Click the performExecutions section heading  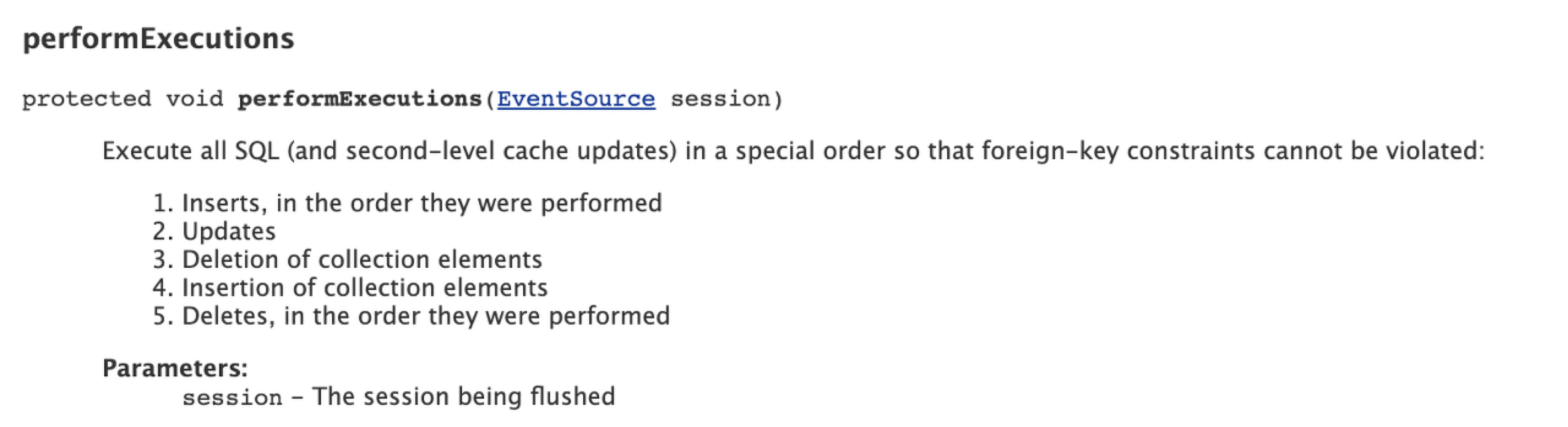(x=158, y=39)
